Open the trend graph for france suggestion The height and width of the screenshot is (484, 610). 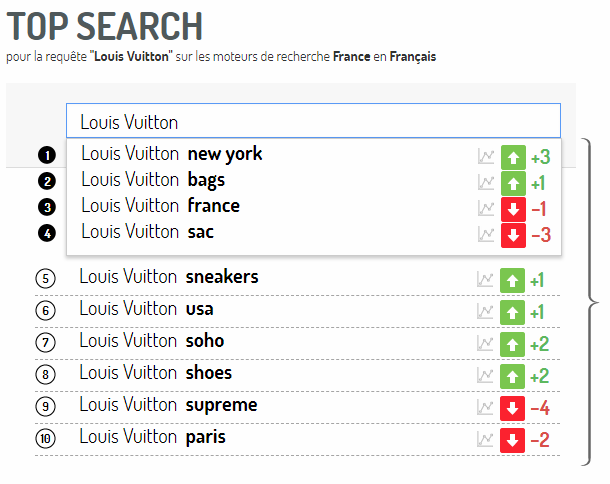click(x=486, y=209)
